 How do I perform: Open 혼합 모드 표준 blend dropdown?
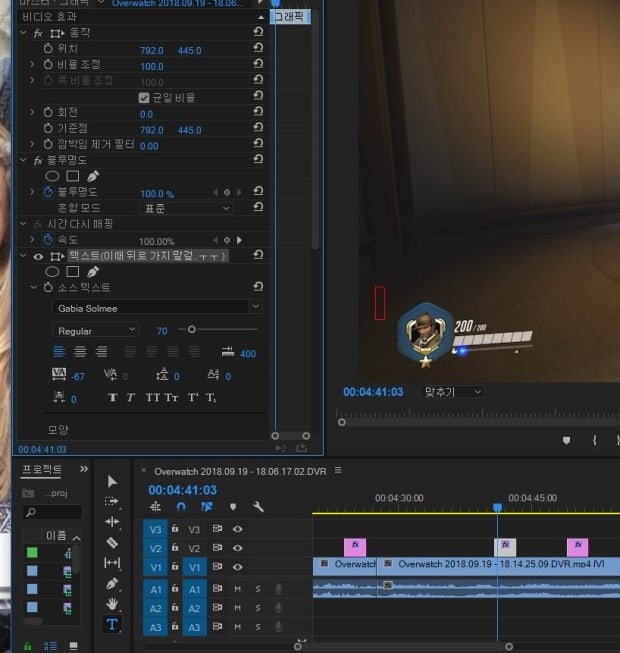point(186,208)
